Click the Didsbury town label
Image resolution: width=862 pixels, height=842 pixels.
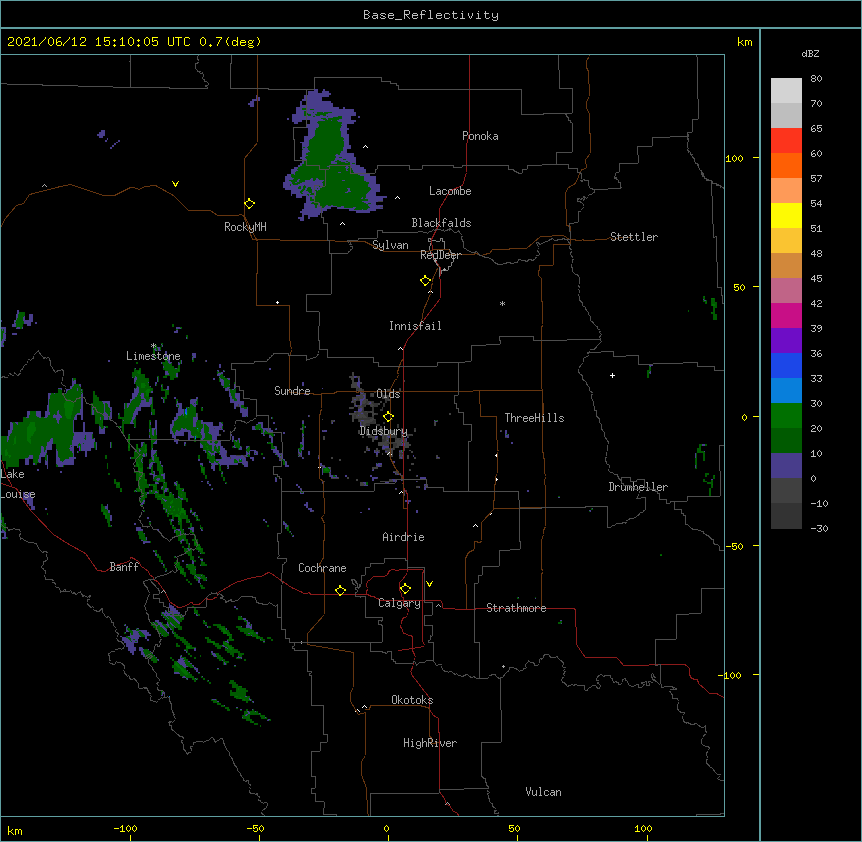tap(383, 431)
